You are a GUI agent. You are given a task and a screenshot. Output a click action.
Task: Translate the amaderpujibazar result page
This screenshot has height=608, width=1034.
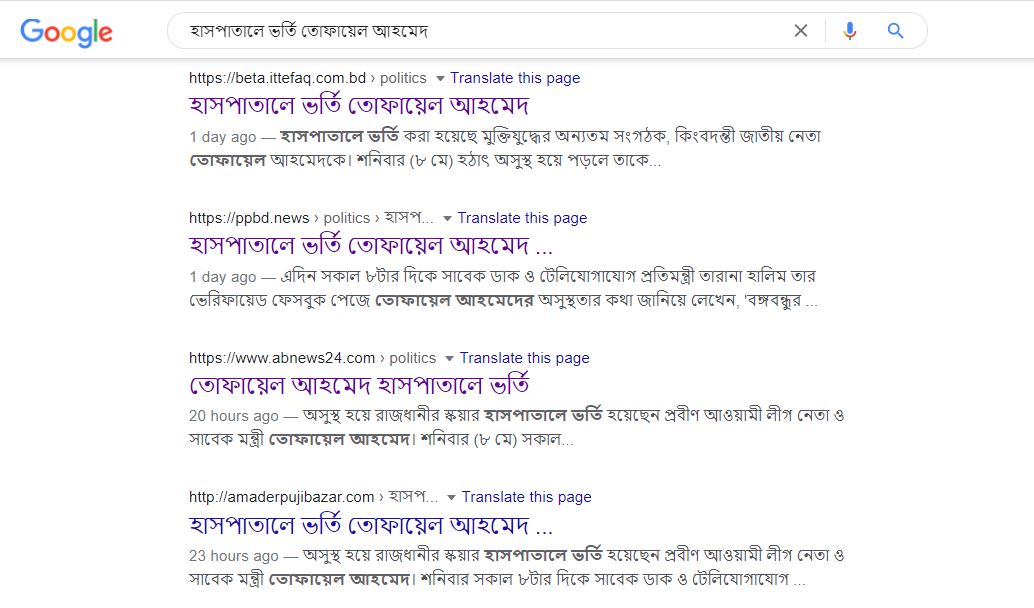click(x=526, y=497)
